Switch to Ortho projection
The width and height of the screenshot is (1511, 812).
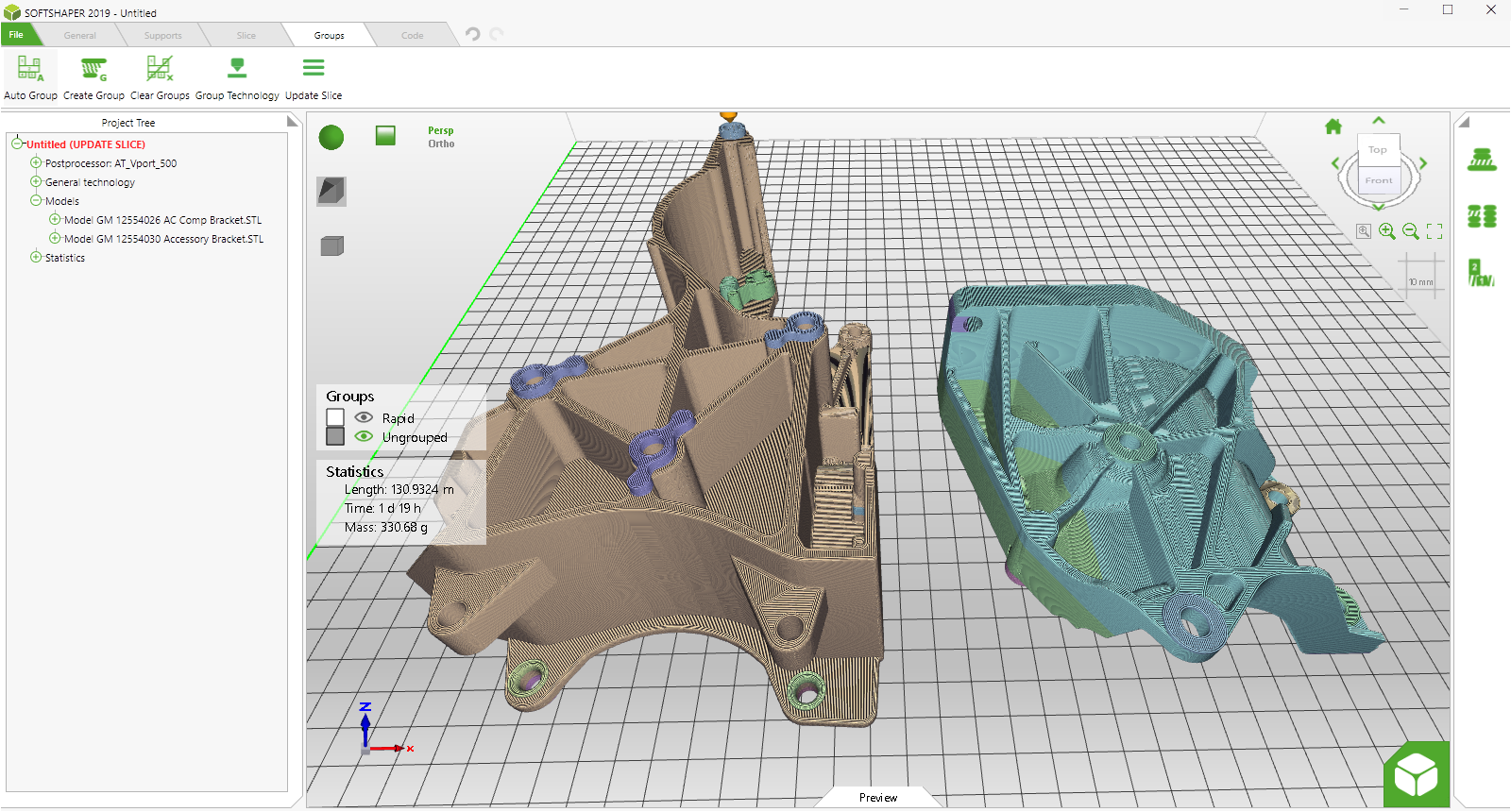441,144
